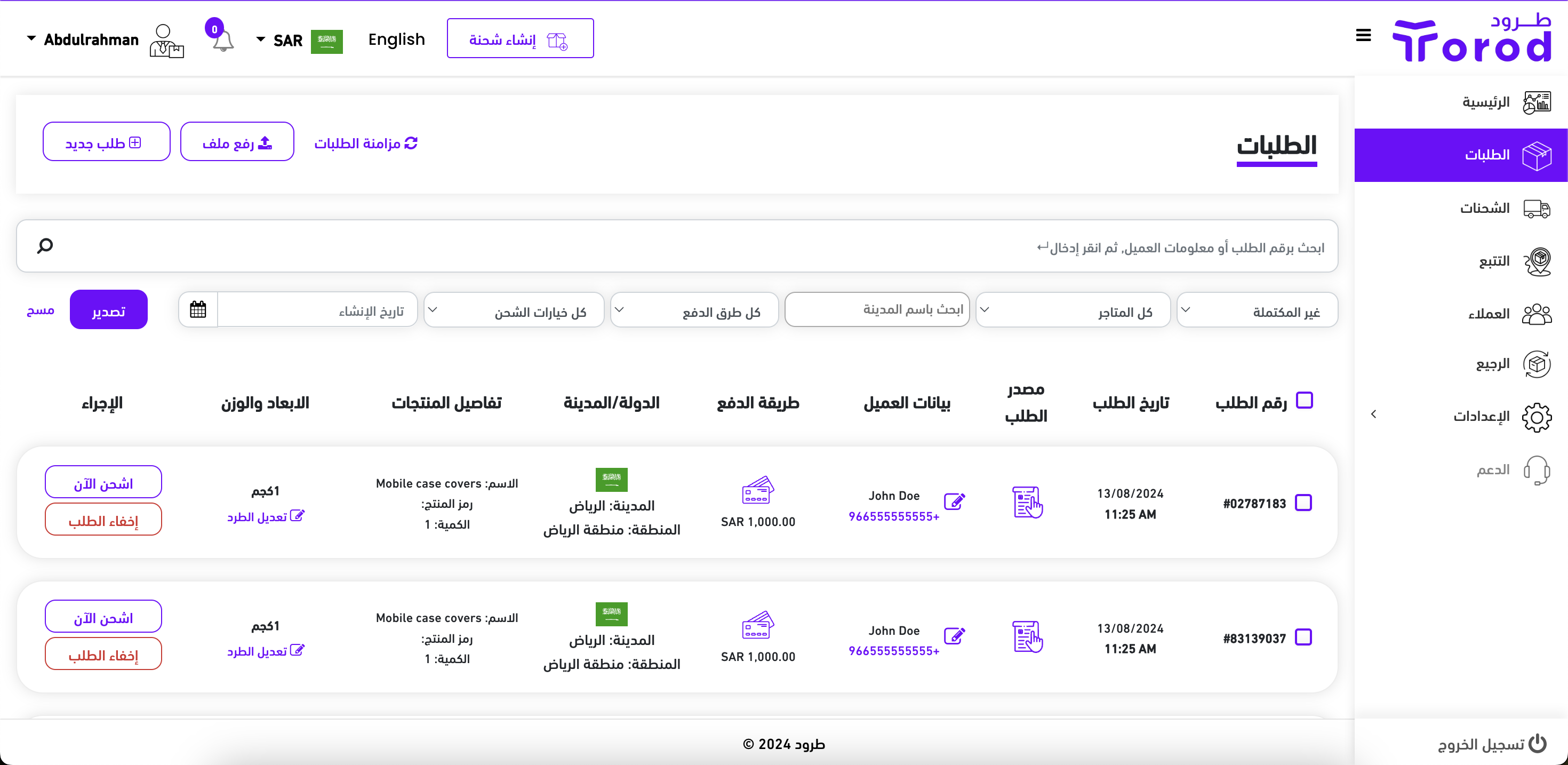Screen dimensions: 1568x765
Task: Open the كل طرق الدفع payment methods dropdown
Action: (694, 310)
